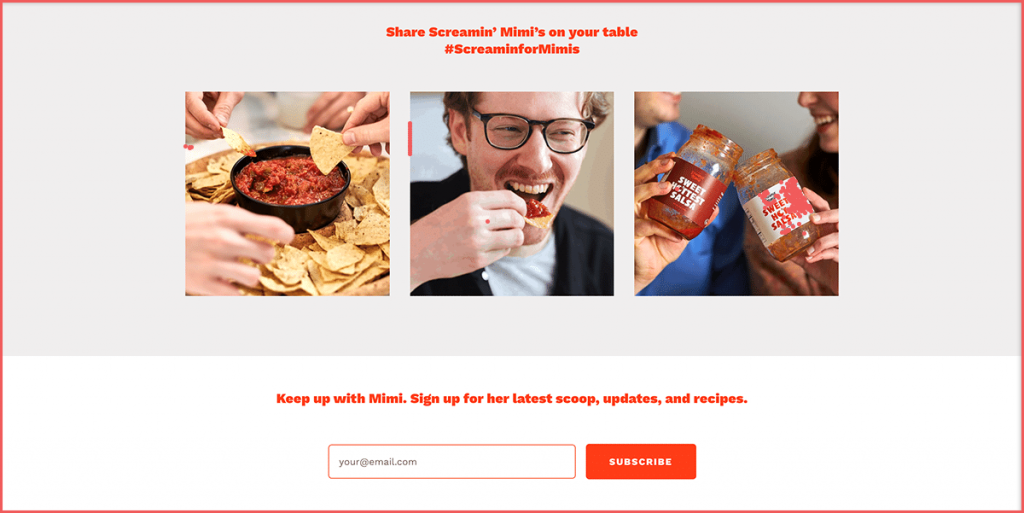Click the red dots at first photo's edge

(x=189, y=147)
